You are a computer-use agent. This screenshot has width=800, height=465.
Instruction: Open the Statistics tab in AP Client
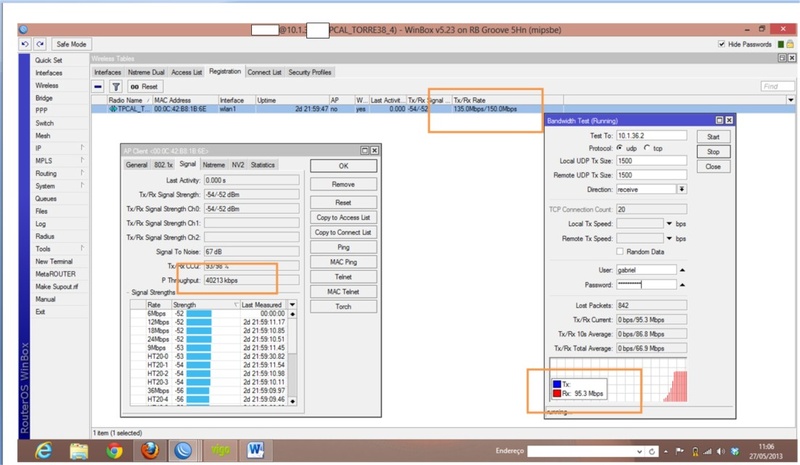[263, 165]
